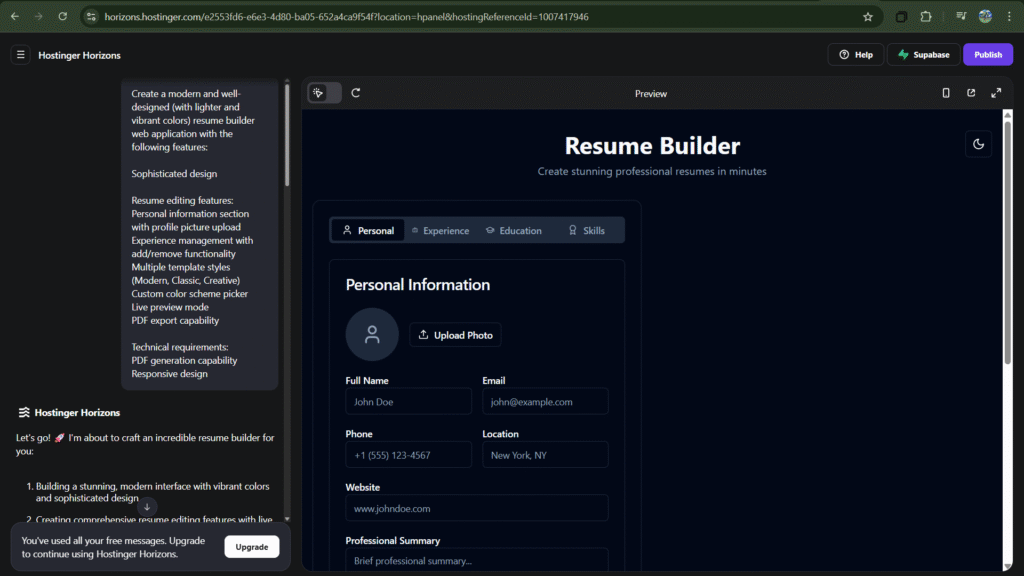Switch to the Education tab
This screenshot has height=576, width=1024.
(x=513, y=231)
